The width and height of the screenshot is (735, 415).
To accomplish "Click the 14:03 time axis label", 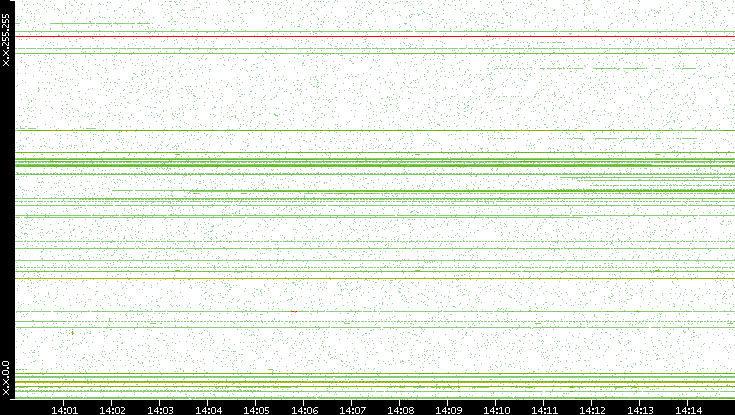I will point(160,410).
